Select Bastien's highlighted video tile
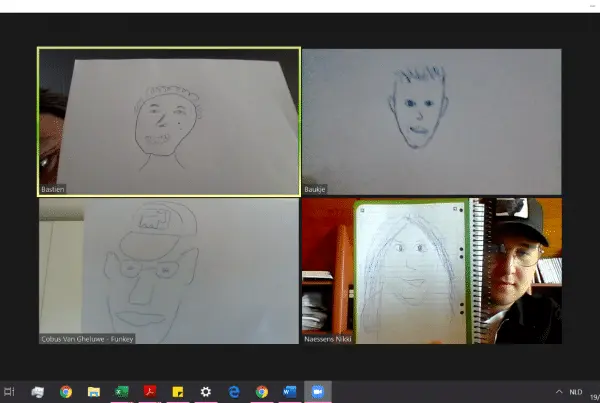 (x=169, y=121)
